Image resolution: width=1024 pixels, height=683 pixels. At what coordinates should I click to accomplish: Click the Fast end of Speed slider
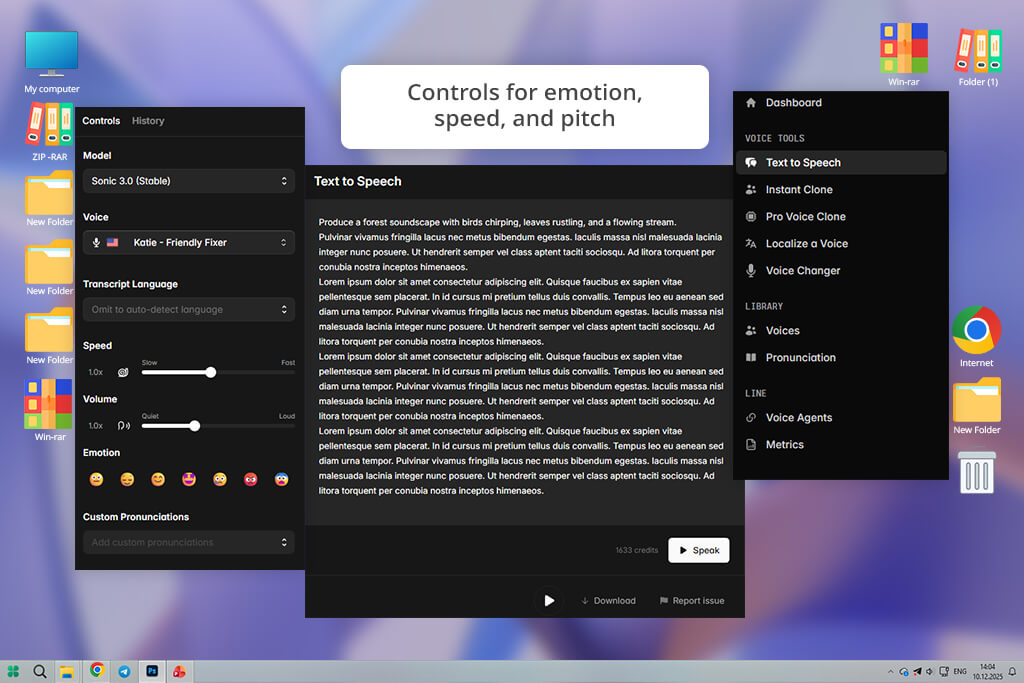tap(288, 362)
